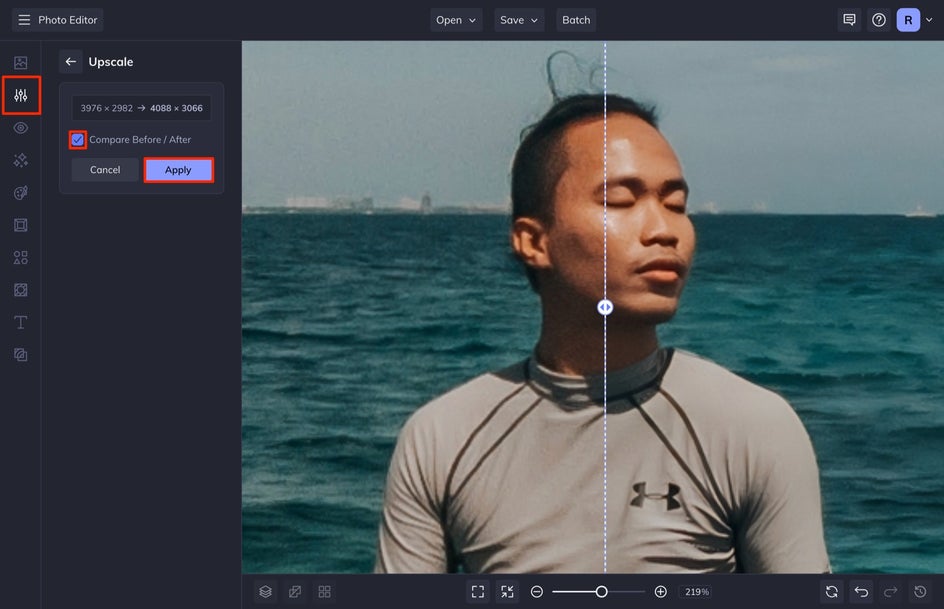This screenshot has width=944, height=609.
Task: Select the Image Manager icon in sidebar
Action: click(21, 63)
